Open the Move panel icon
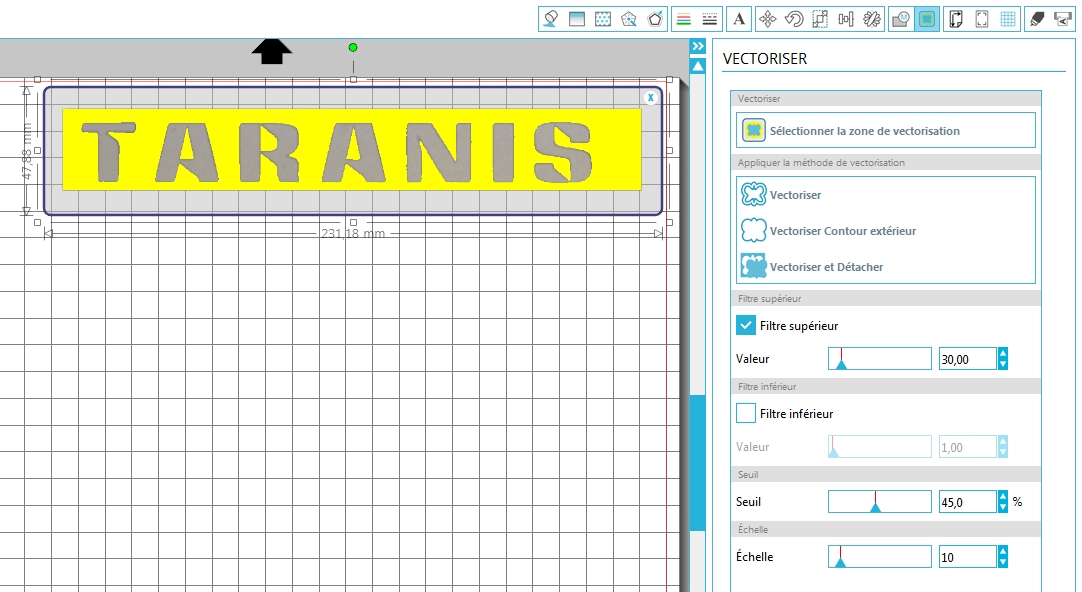This screenshot has height=592, width=1082. (x=767, y=19)
